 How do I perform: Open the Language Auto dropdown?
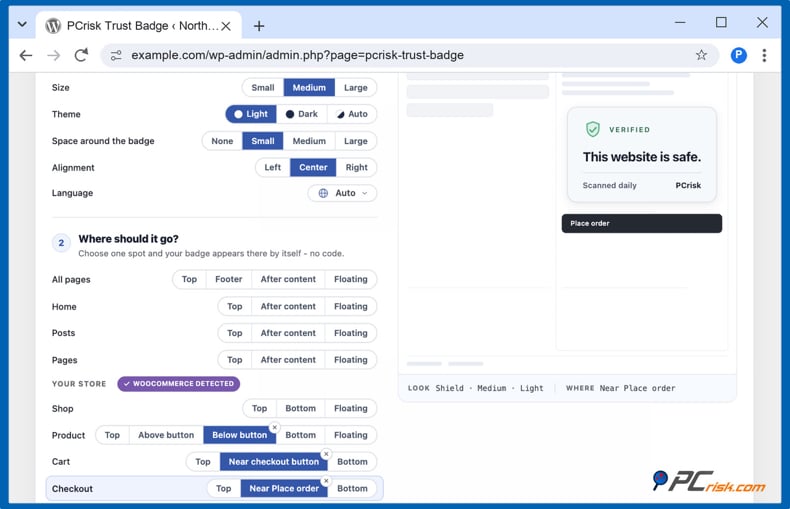(342, 193)
